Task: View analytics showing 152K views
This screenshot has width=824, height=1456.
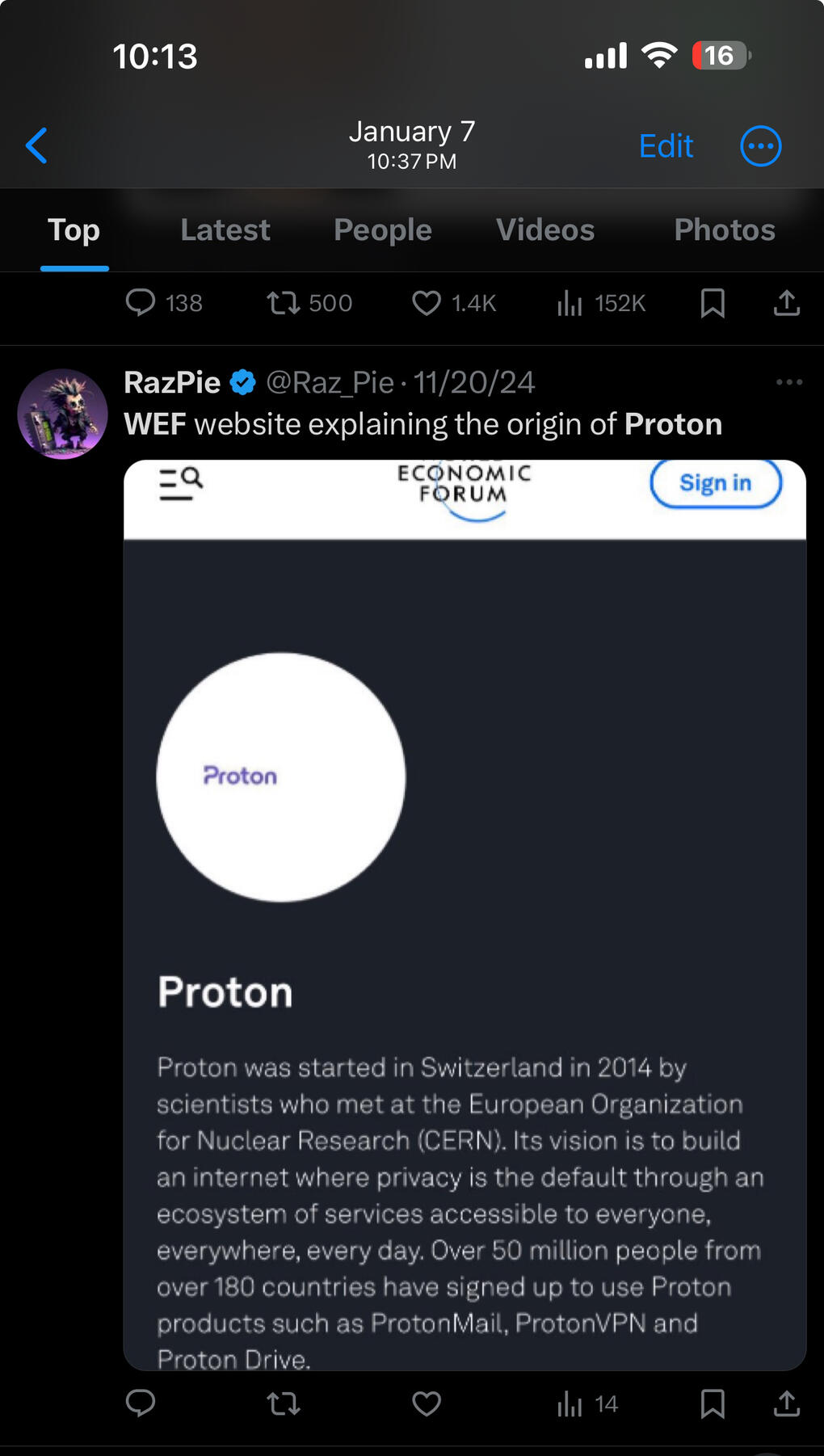Action: [x=570, y=303]
